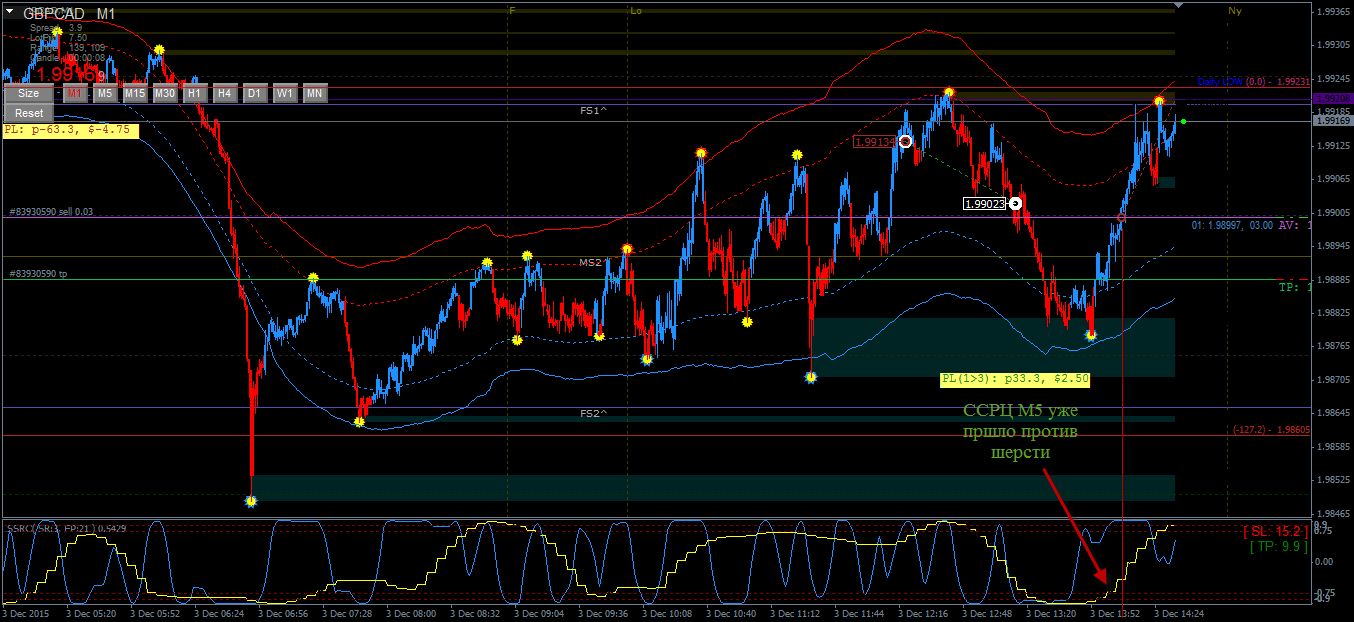Click the (-127.2) - 1.98605 level label
The image size is (1354, 622).
tap(1270, 429)
